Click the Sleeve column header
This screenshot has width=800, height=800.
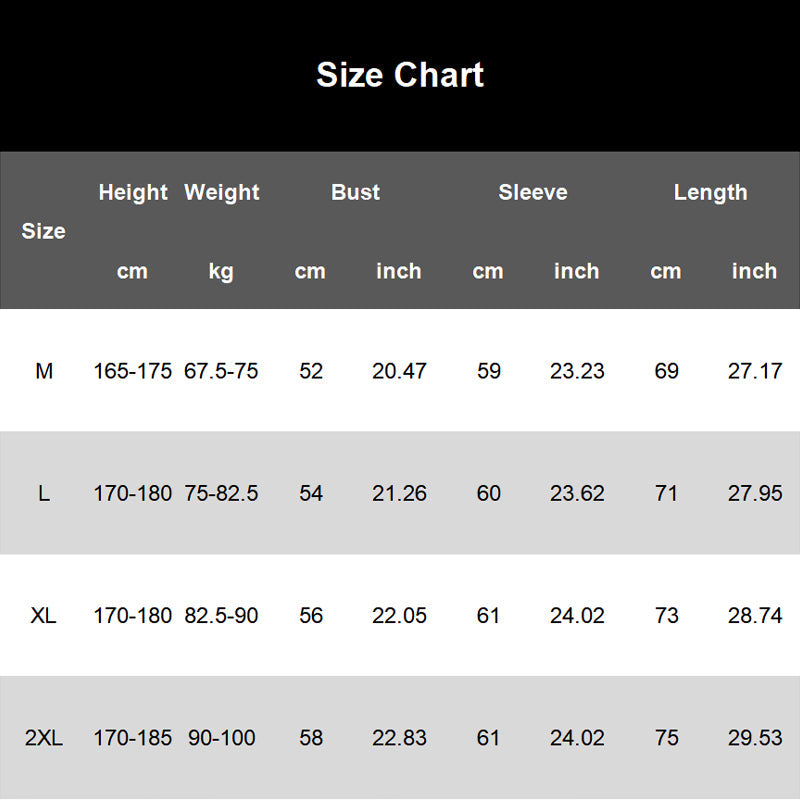point(533,192)
